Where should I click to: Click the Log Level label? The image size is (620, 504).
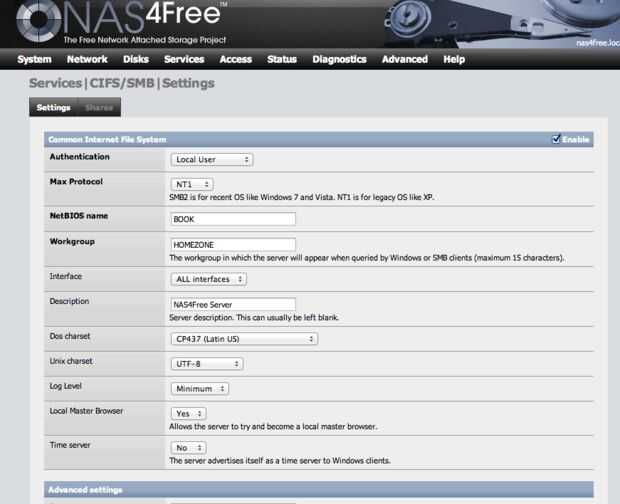65,386
